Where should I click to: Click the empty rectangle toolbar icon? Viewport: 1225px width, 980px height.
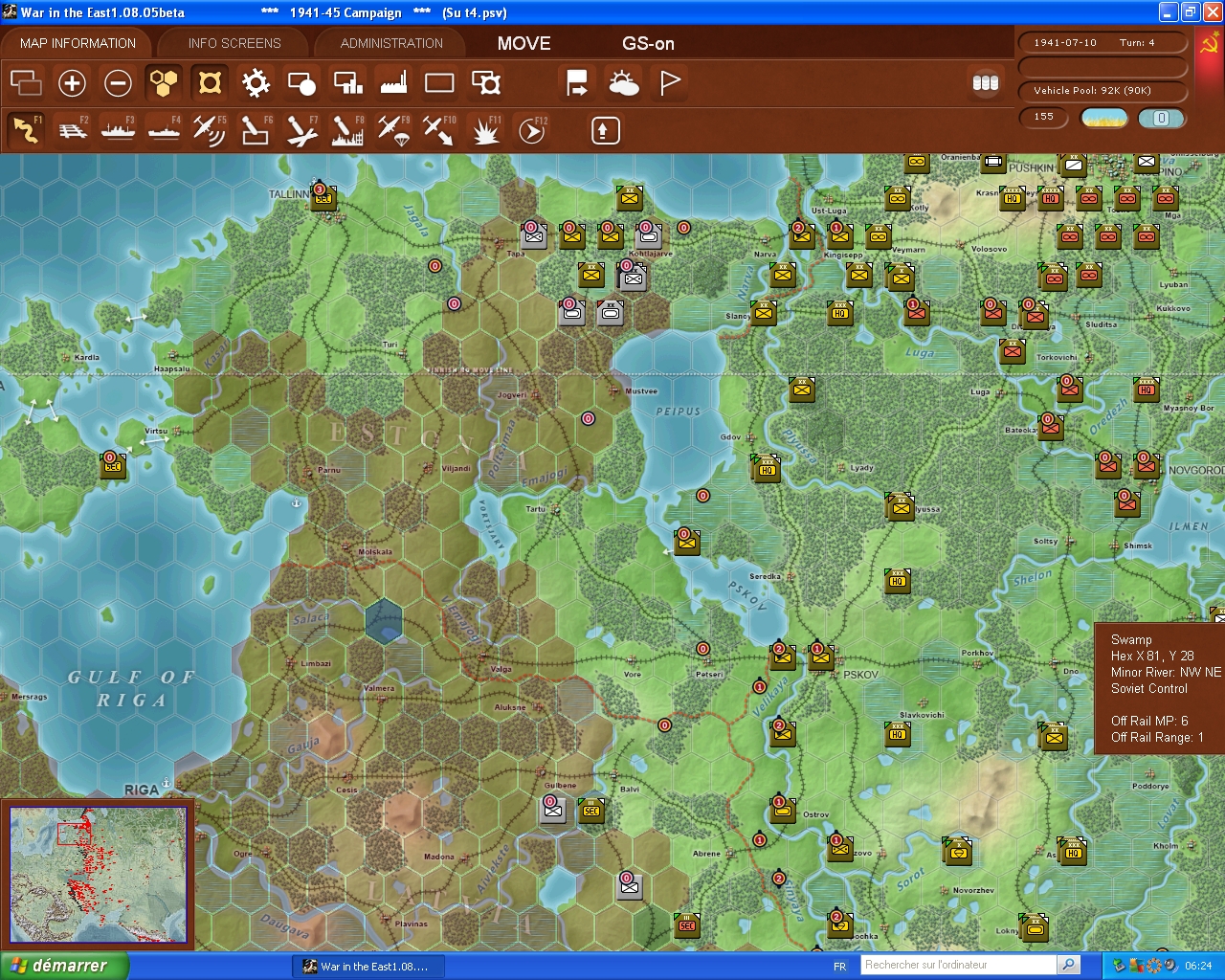[439, 83]
